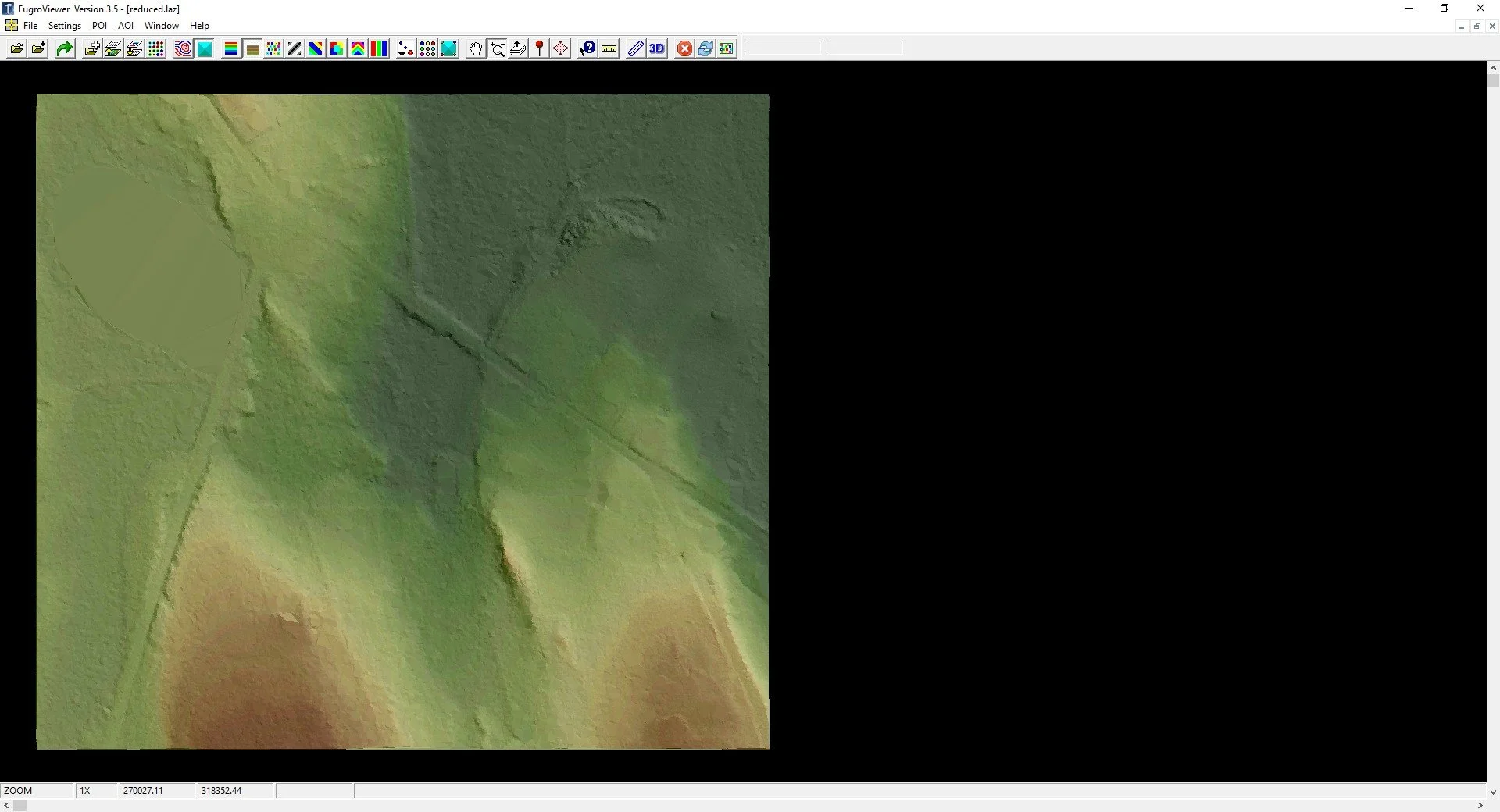Select the brown-striped color mode icon

[x=252, y=48]
